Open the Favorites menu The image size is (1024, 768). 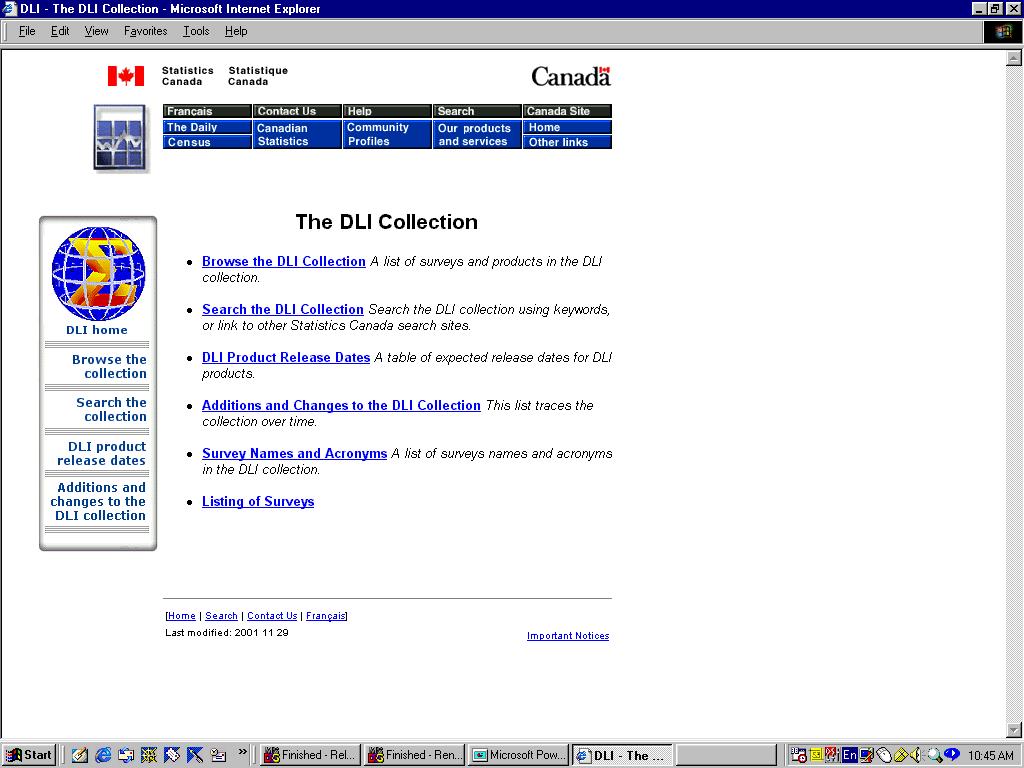point(146,31)
